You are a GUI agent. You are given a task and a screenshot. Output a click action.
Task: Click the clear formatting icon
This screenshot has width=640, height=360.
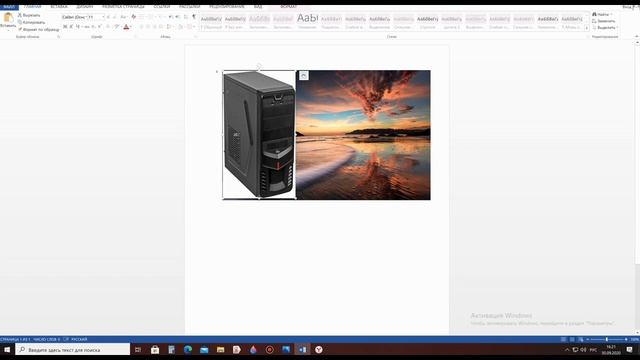[x=133, y=17]
